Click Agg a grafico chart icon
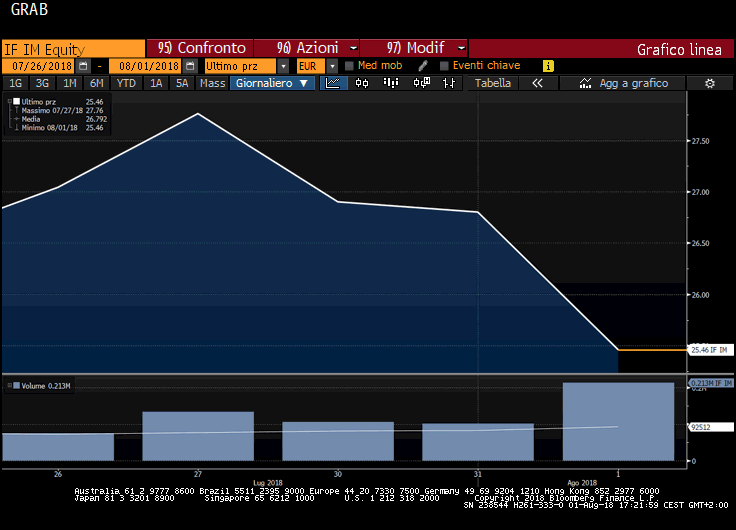The height and width of the screenshot is (530, 736). click(x=585, y=84)
